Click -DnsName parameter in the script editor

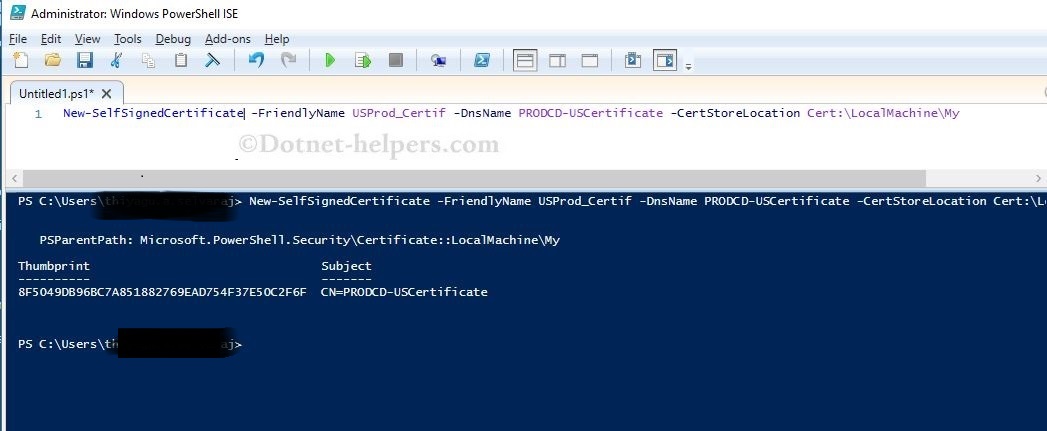click(482, 113)
